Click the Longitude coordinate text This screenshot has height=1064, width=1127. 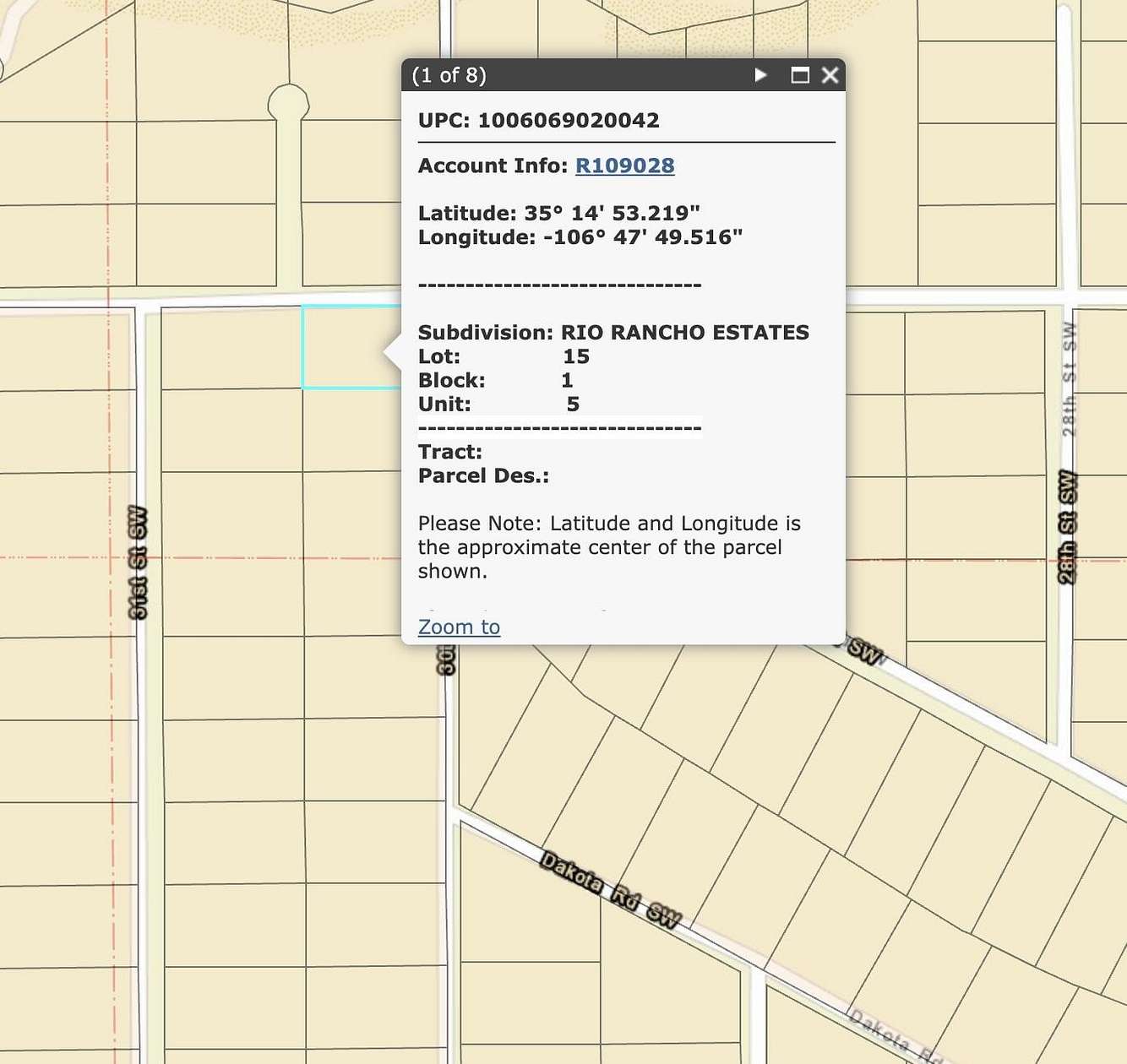(580, 237)
